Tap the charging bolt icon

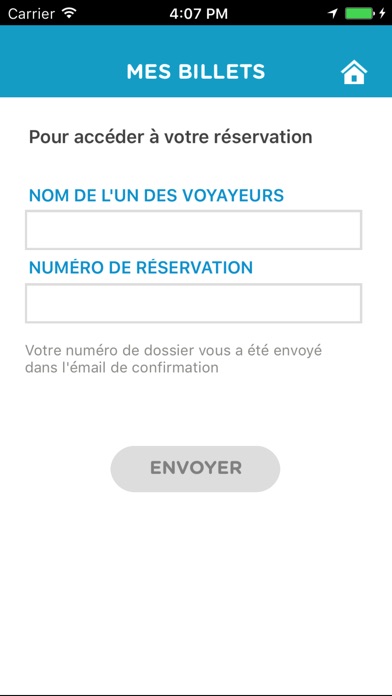[382, 13]
